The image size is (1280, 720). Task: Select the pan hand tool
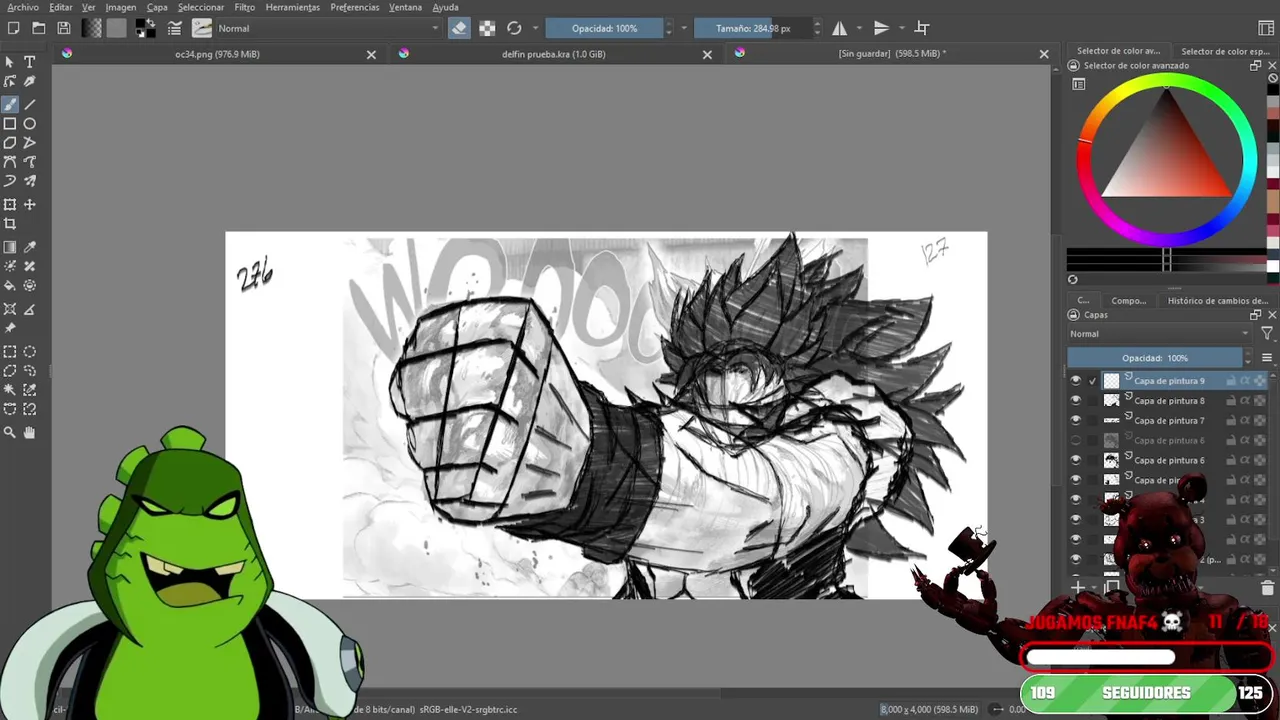(x=30, y=433)
